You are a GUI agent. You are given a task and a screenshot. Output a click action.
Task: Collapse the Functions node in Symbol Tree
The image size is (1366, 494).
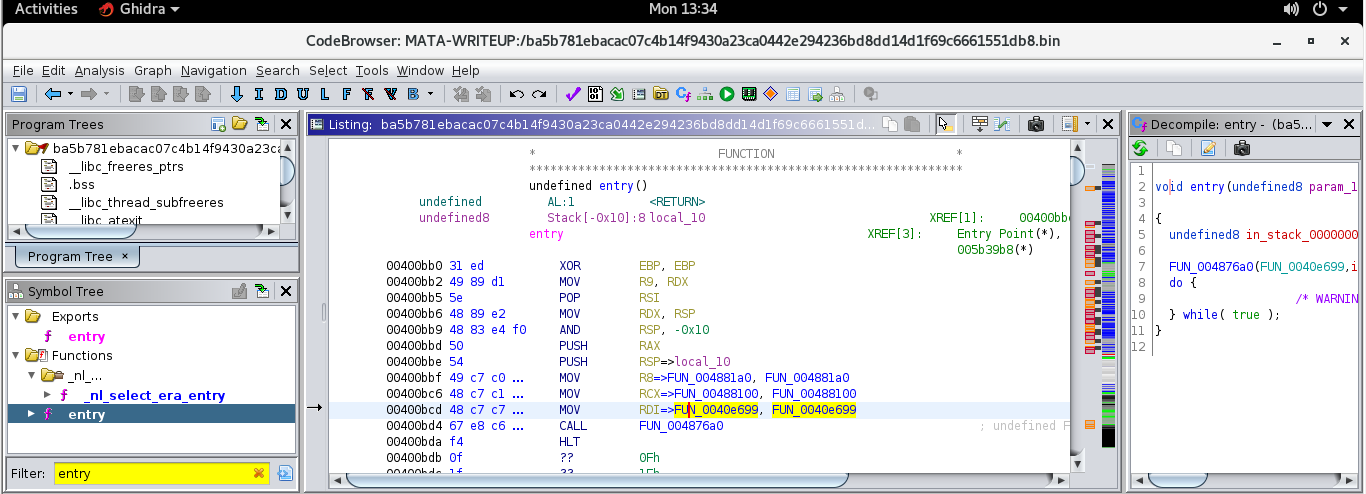(x=16, y=356)
